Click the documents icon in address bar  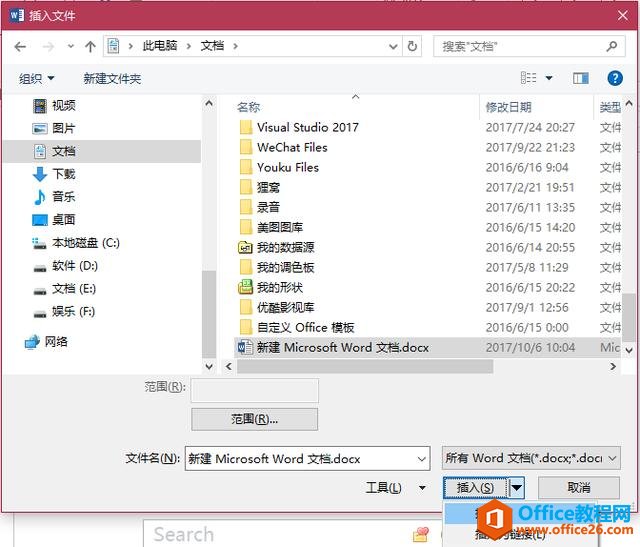[x=113, y=46]
